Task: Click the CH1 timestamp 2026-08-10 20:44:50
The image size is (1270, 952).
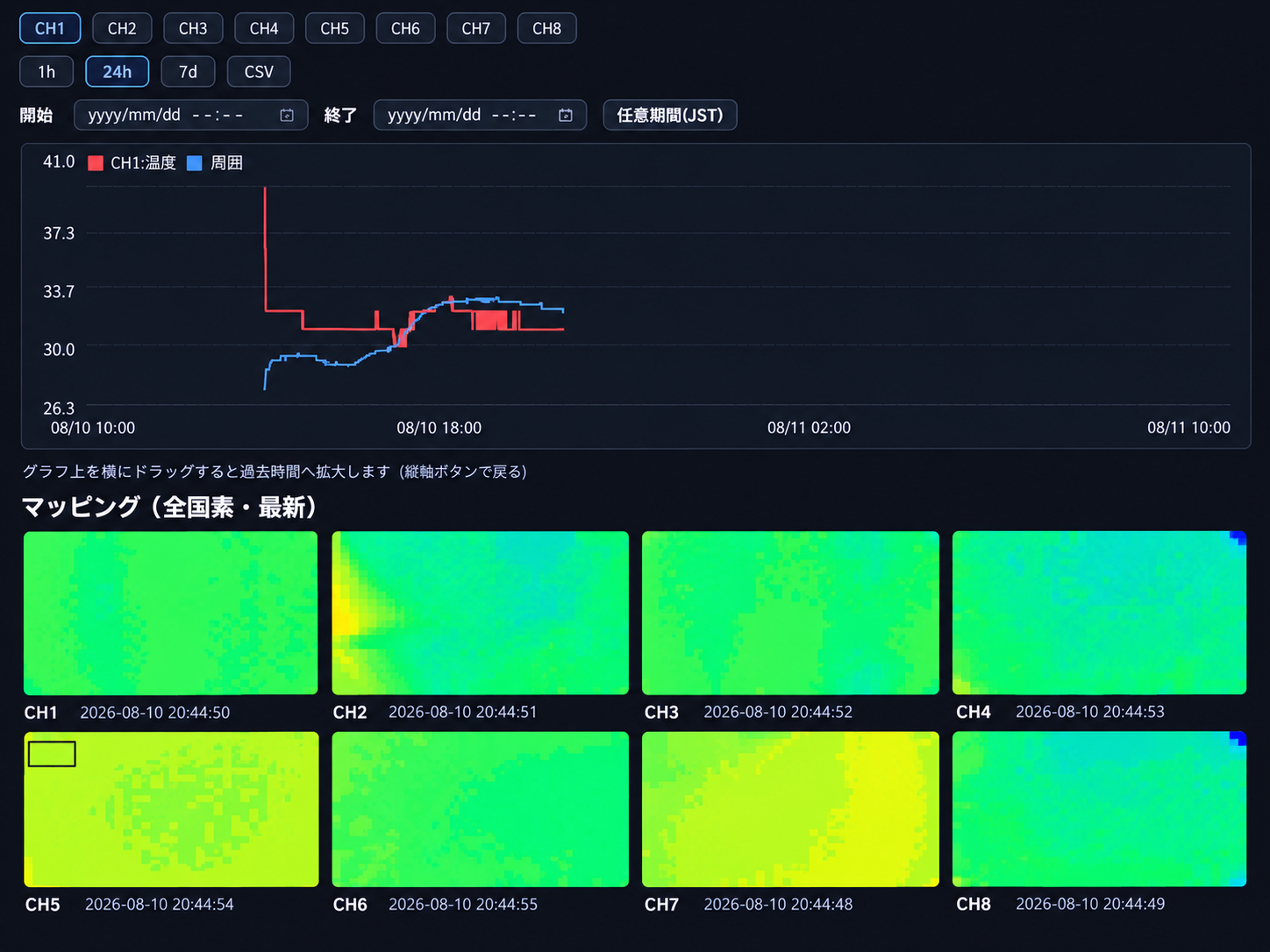Action: click(155, 713)
